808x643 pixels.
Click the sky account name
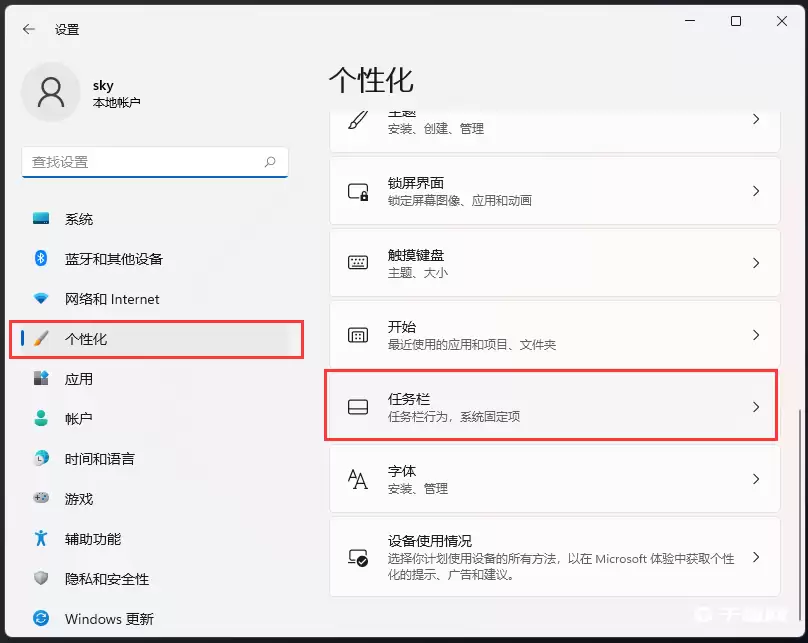tap(103, 85)
